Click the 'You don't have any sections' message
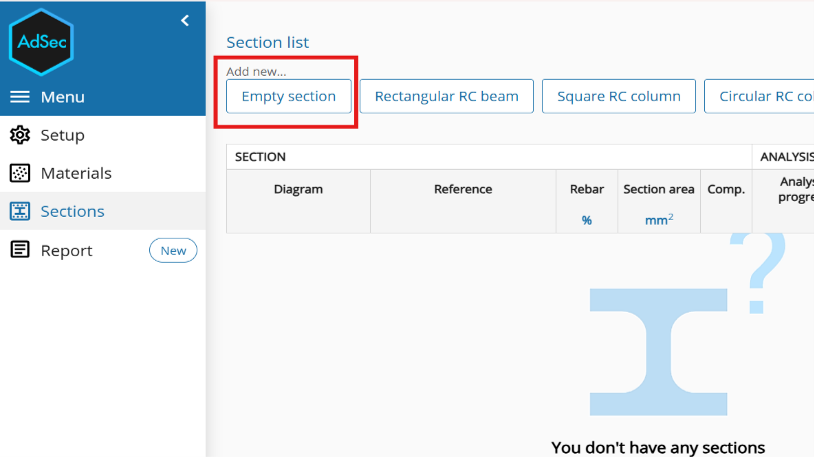814x458 pixels. pos(658,448)
